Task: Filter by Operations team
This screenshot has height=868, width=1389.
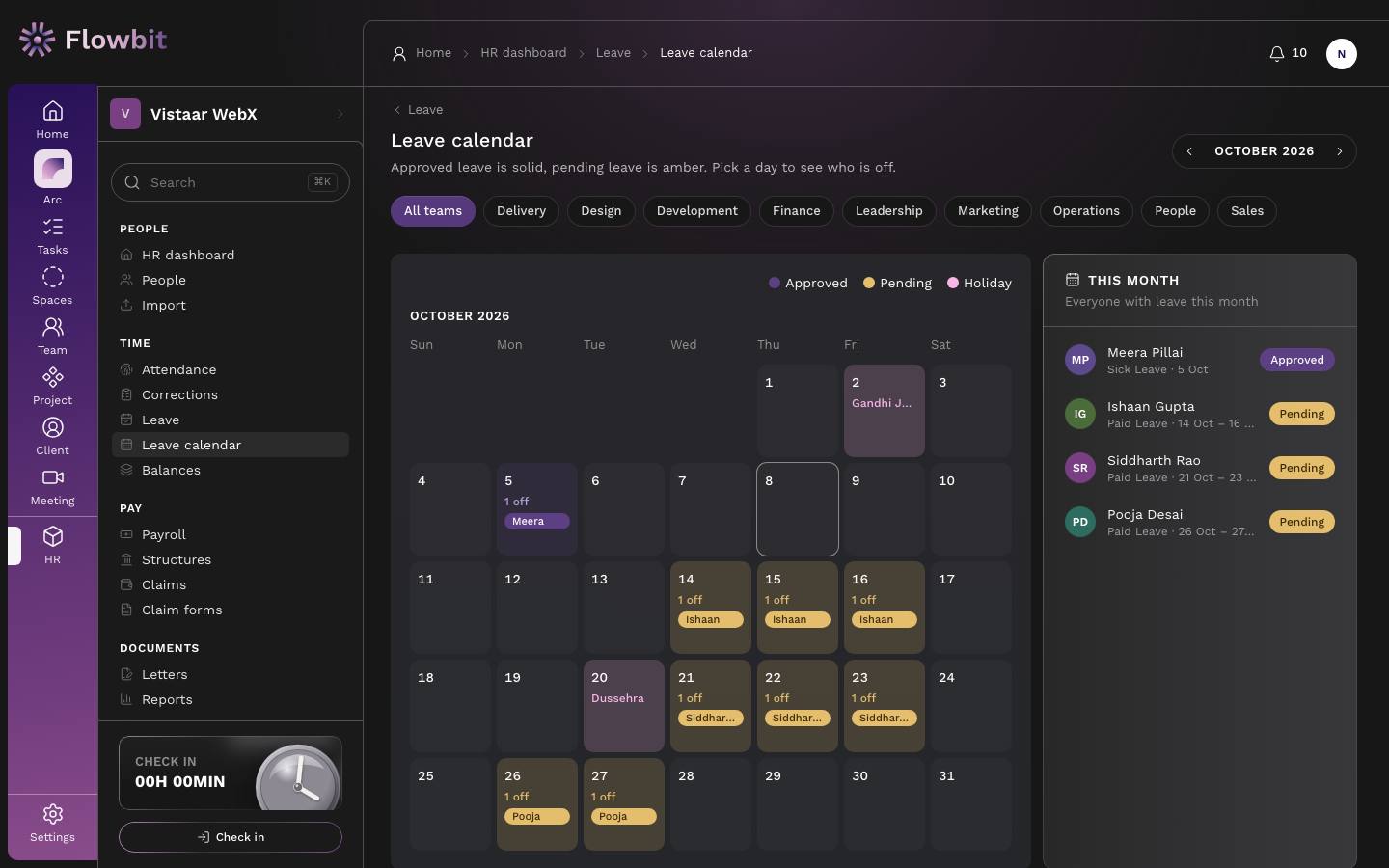Action: 1086,211
